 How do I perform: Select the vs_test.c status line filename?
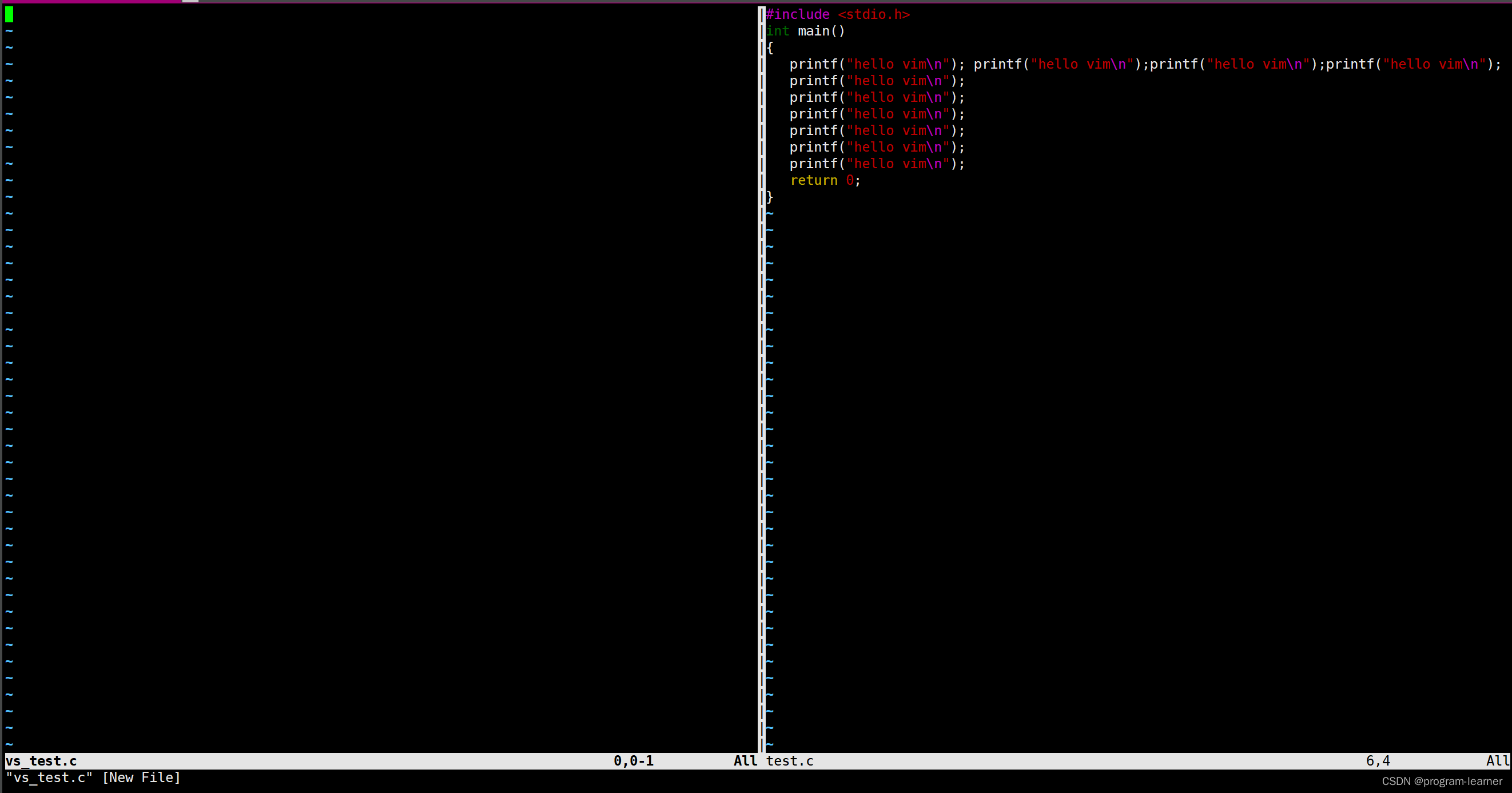point(41,761)
